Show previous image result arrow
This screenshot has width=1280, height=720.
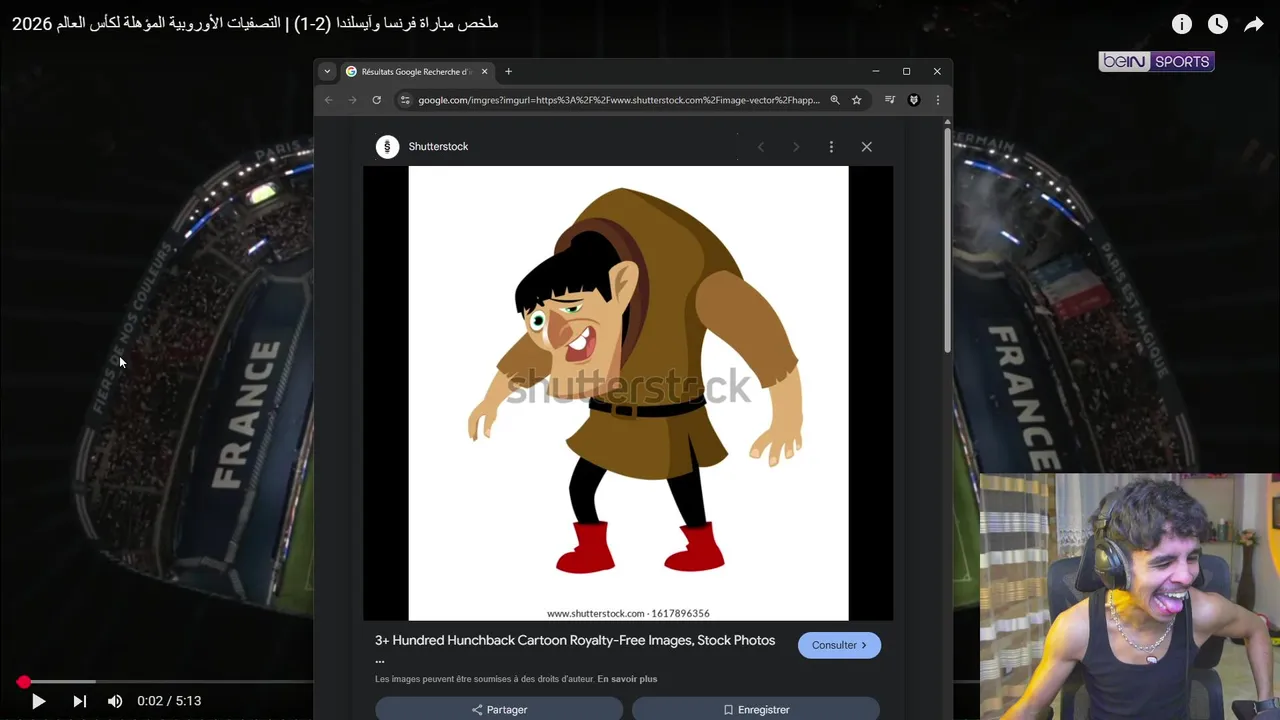[761, 147]
